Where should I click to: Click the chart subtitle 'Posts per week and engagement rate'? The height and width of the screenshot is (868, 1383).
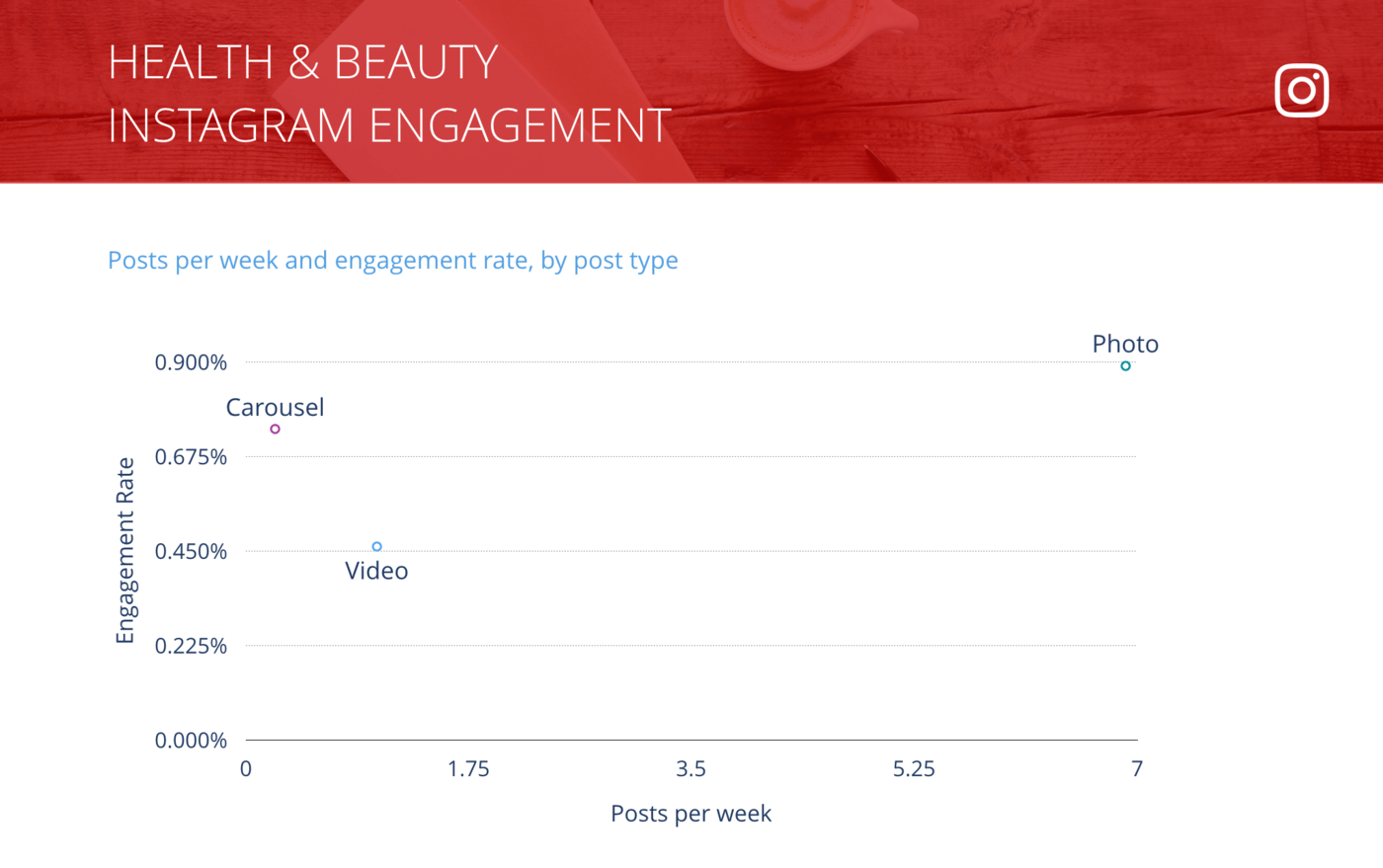[x=392, y=261]
